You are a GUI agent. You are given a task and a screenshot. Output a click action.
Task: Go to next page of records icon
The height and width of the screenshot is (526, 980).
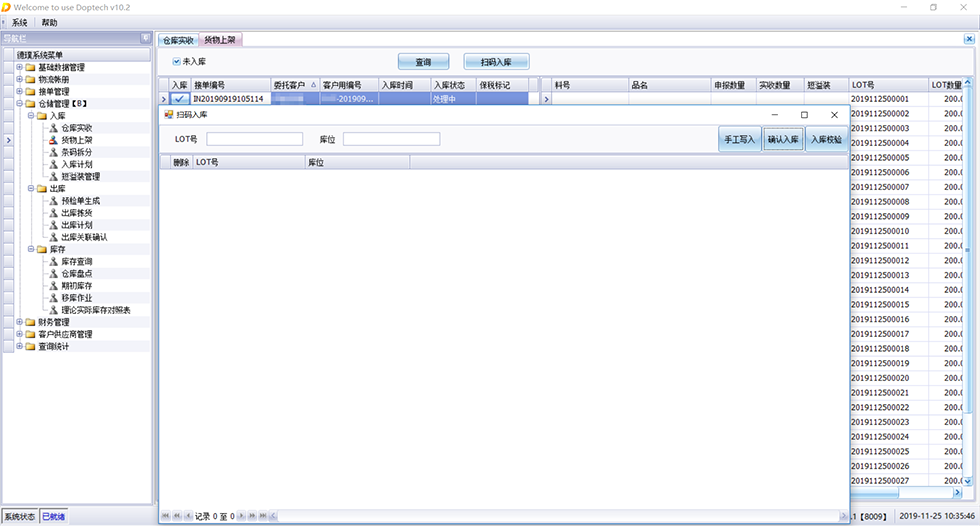(x=252, y=516)
